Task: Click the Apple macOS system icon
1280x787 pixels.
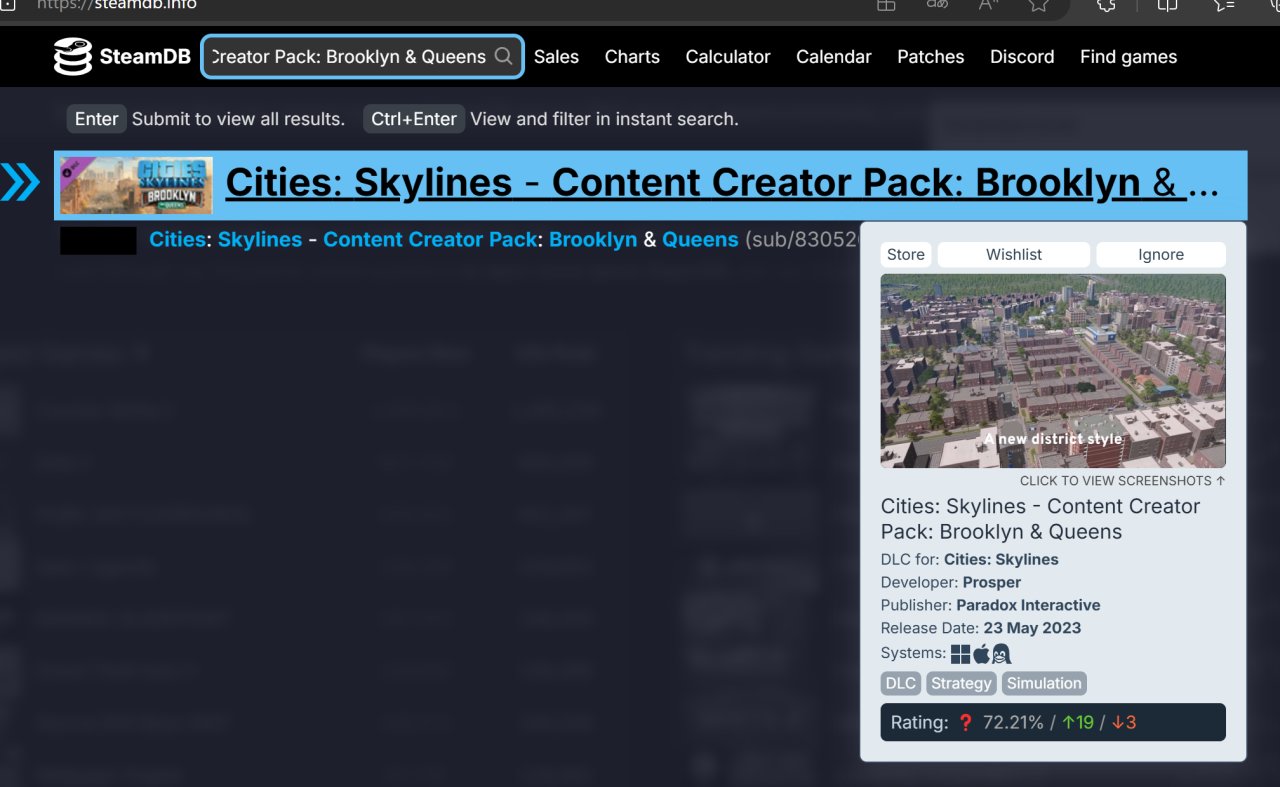Action: pyautogui.click(x=981, y=654)
